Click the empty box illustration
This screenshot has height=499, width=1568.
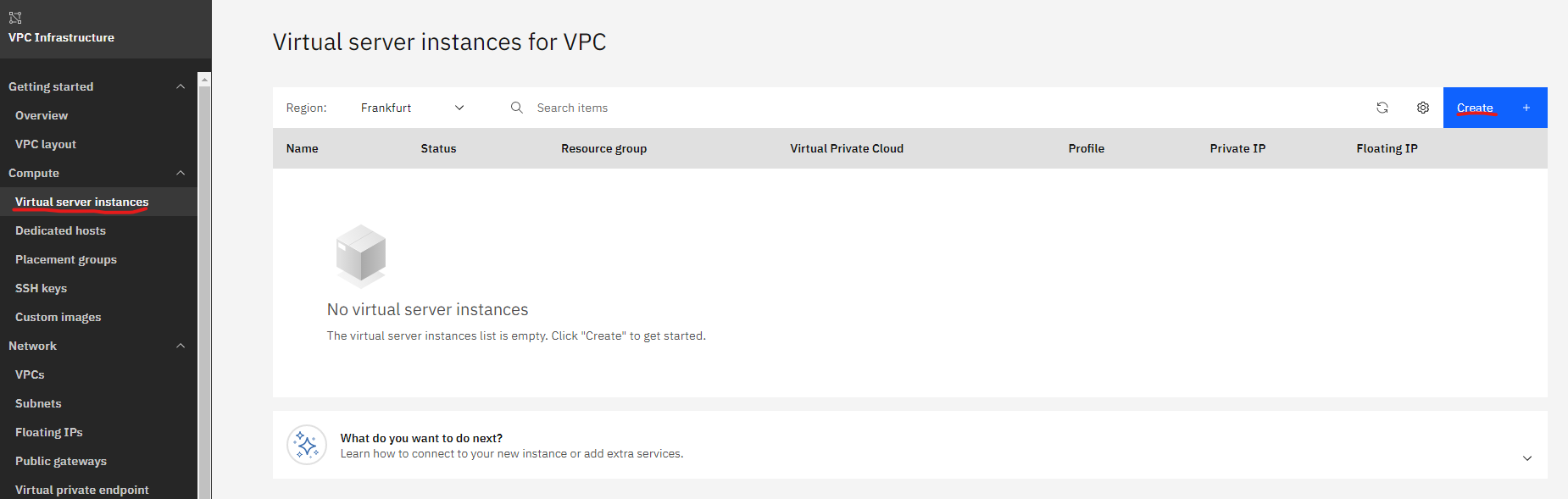click(x=361, y=254)
